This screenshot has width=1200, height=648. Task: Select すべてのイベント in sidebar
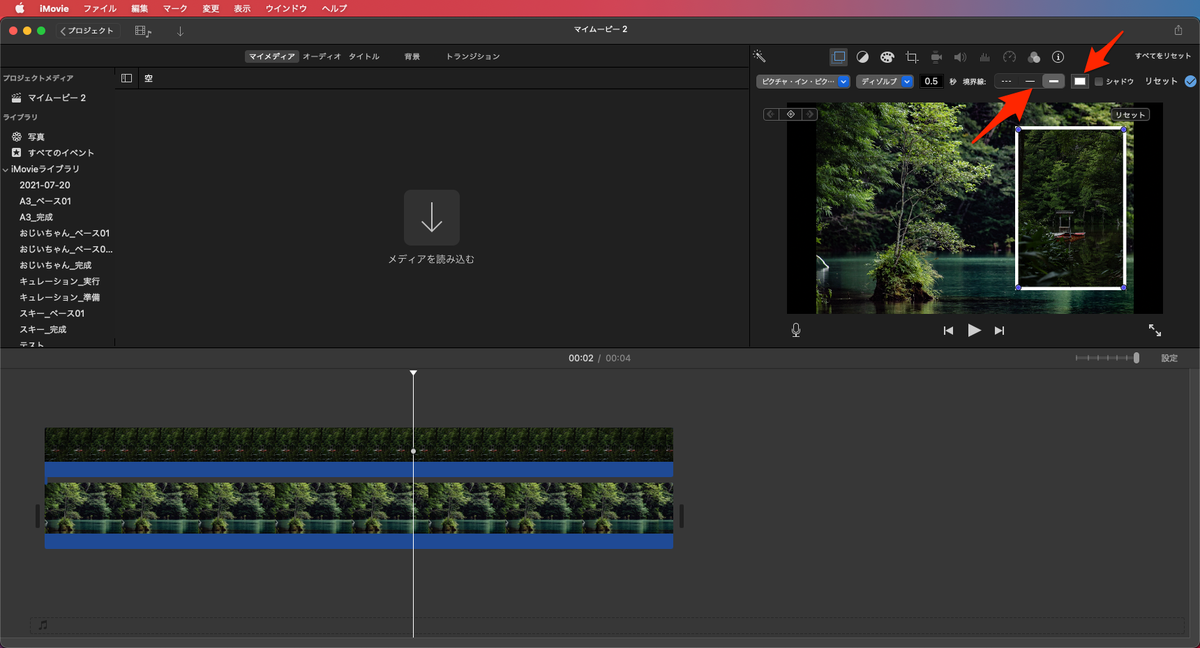pos(60,152)
